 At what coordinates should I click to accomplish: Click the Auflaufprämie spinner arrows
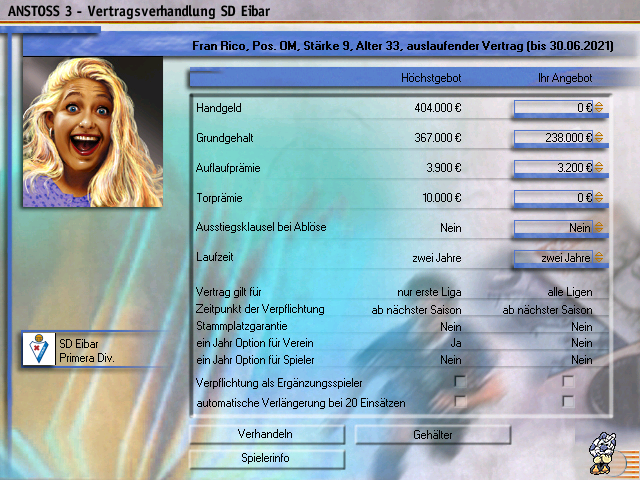(x=599, y=167)
